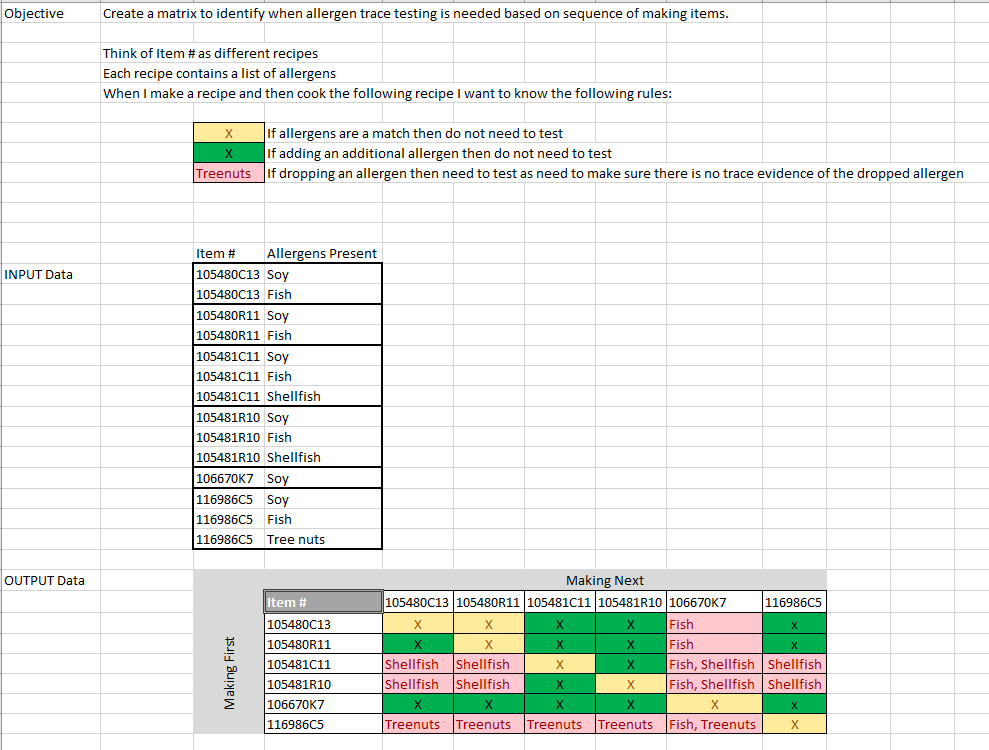
Task: Select Soy allergen for 105480C13 in input
Action: pyautogui.click(x=323, y=274)
